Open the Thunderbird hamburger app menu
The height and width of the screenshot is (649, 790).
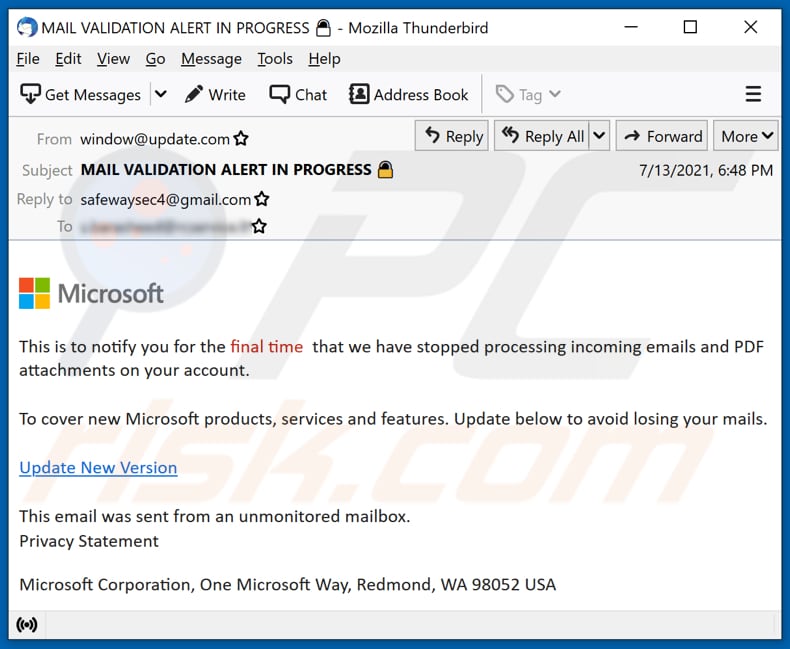point(753,94)
